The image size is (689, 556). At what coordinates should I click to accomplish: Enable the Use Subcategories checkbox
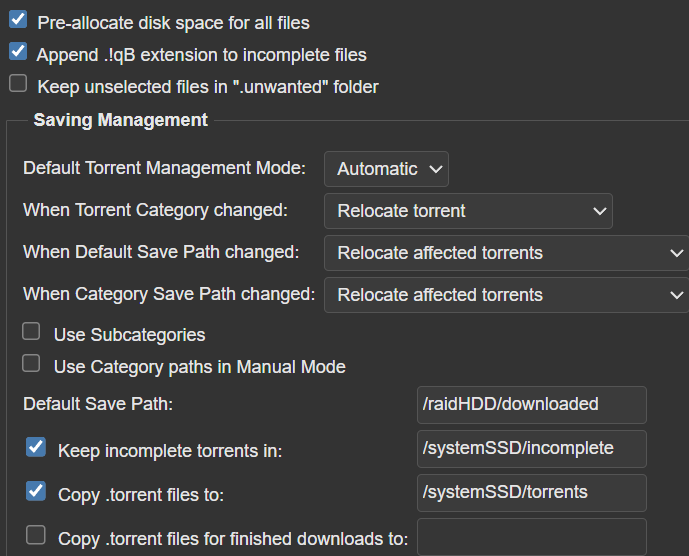[x=32, y=332]
